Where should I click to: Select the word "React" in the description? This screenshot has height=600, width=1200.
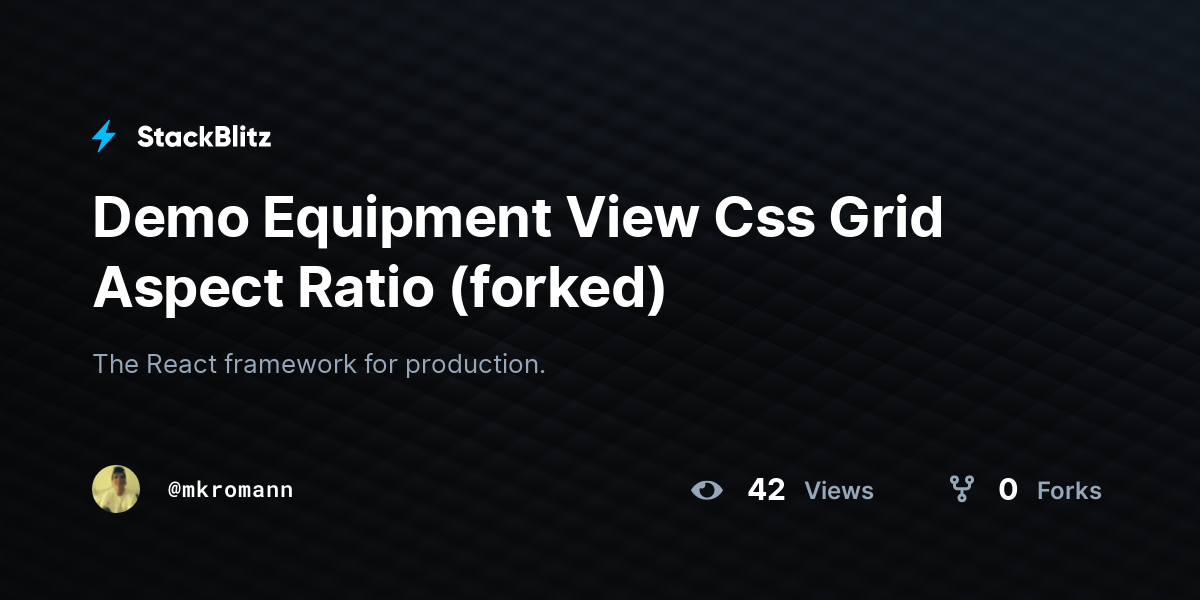182,364
